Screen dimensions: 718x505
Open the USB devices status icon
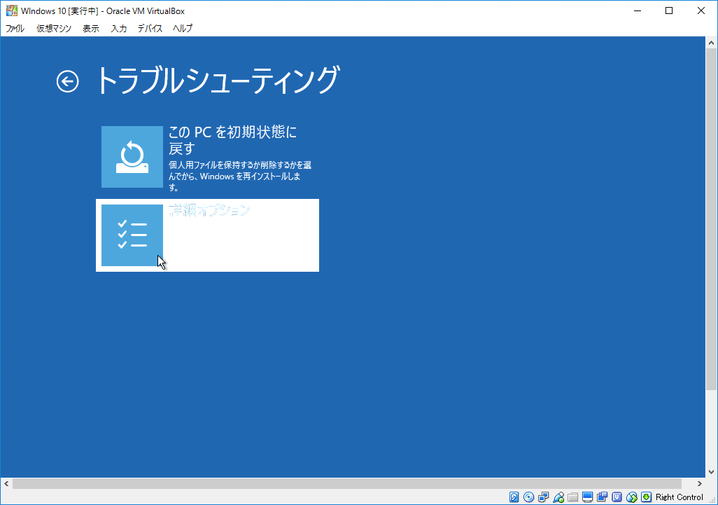click(x=558, y=497)
